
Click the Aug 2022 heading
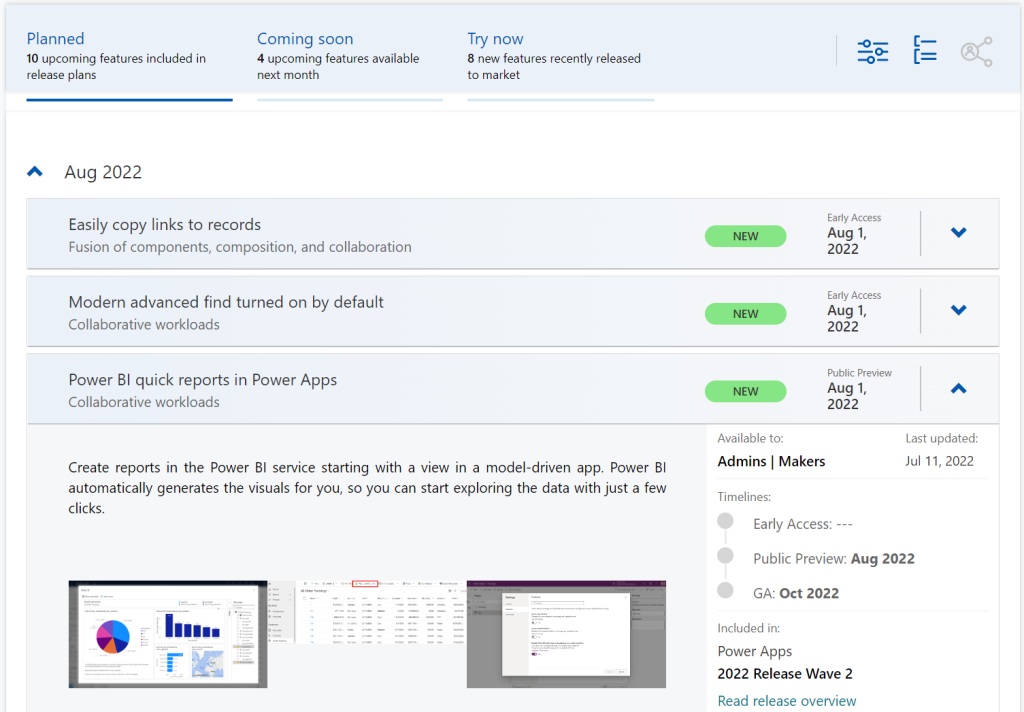pyautogui.click(x=103, y=172)
